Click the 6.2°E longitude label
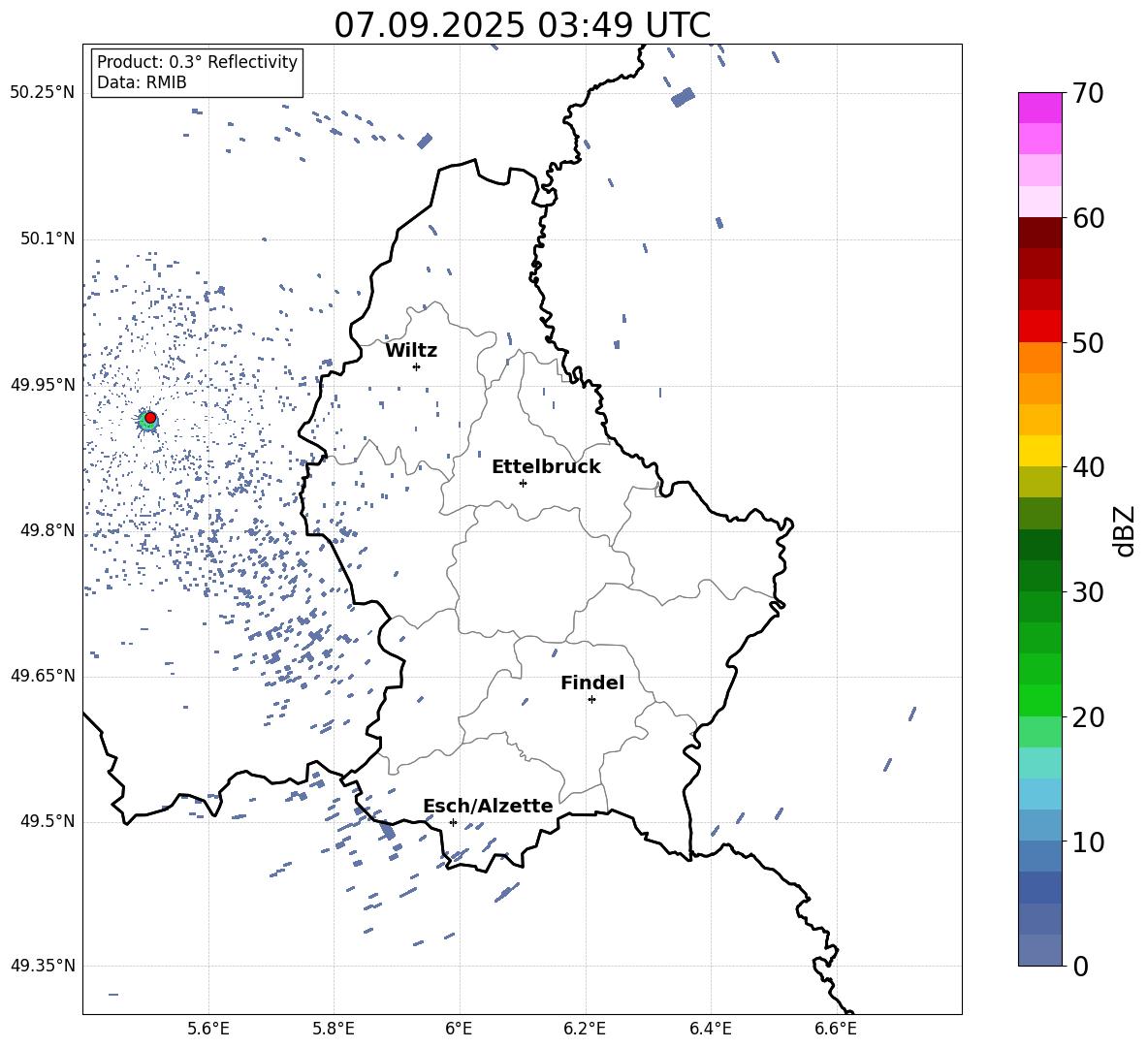The height and width of the screenshot is (1048, 1148). coord(585,1029)
